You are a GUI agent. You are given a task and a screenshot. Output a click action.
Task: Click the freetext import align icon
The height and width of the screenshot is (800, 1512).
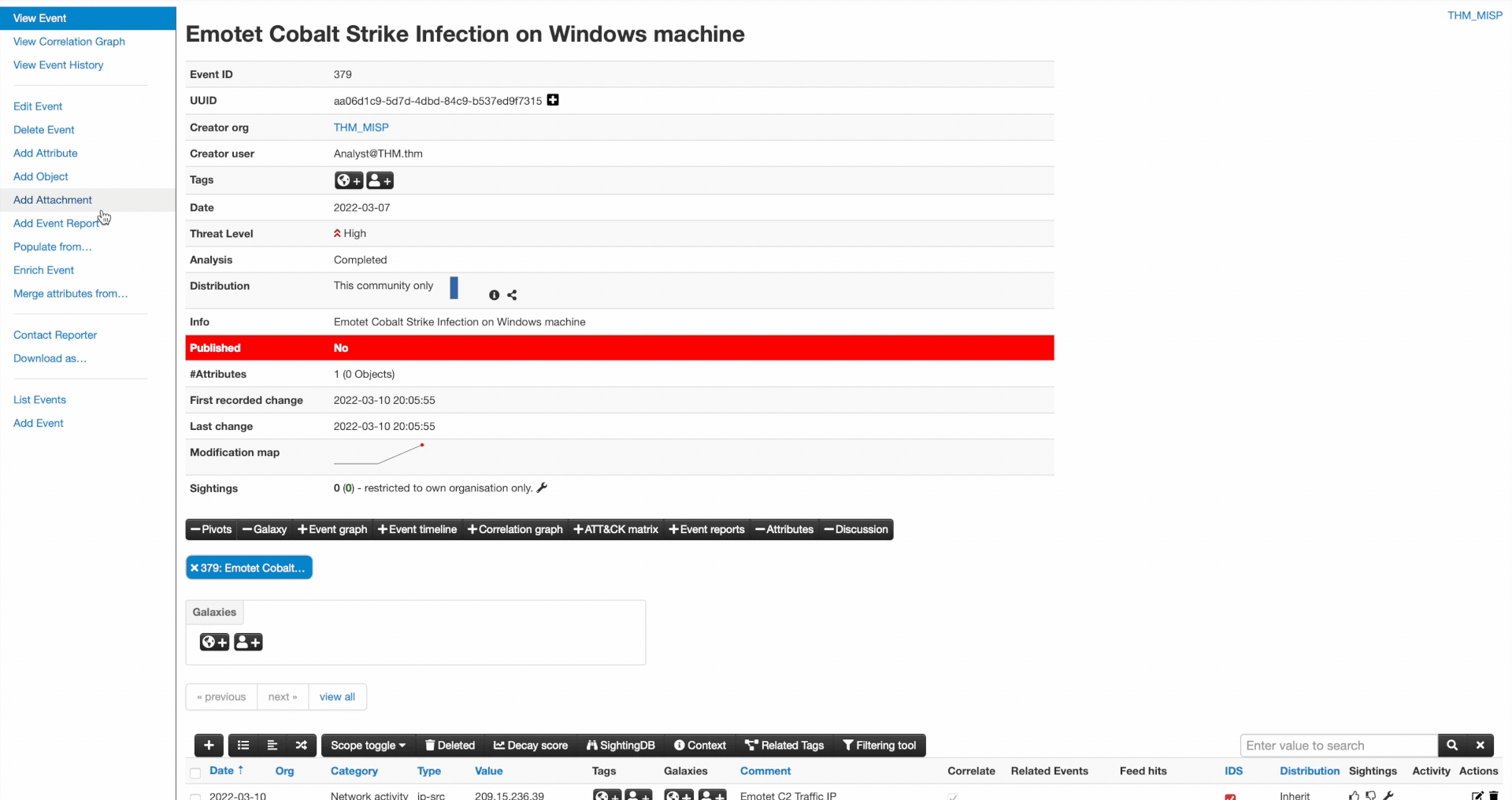tap(272, 745)
